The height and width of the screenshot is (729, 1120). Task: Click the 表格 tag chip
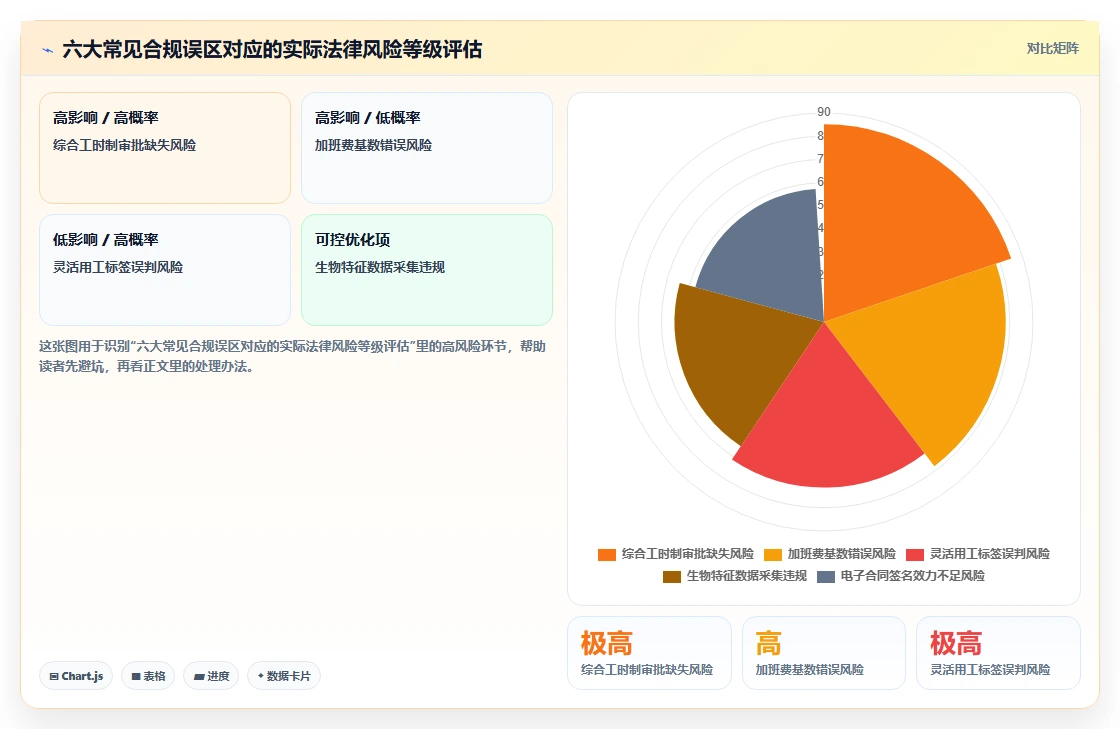coord(148,676)
